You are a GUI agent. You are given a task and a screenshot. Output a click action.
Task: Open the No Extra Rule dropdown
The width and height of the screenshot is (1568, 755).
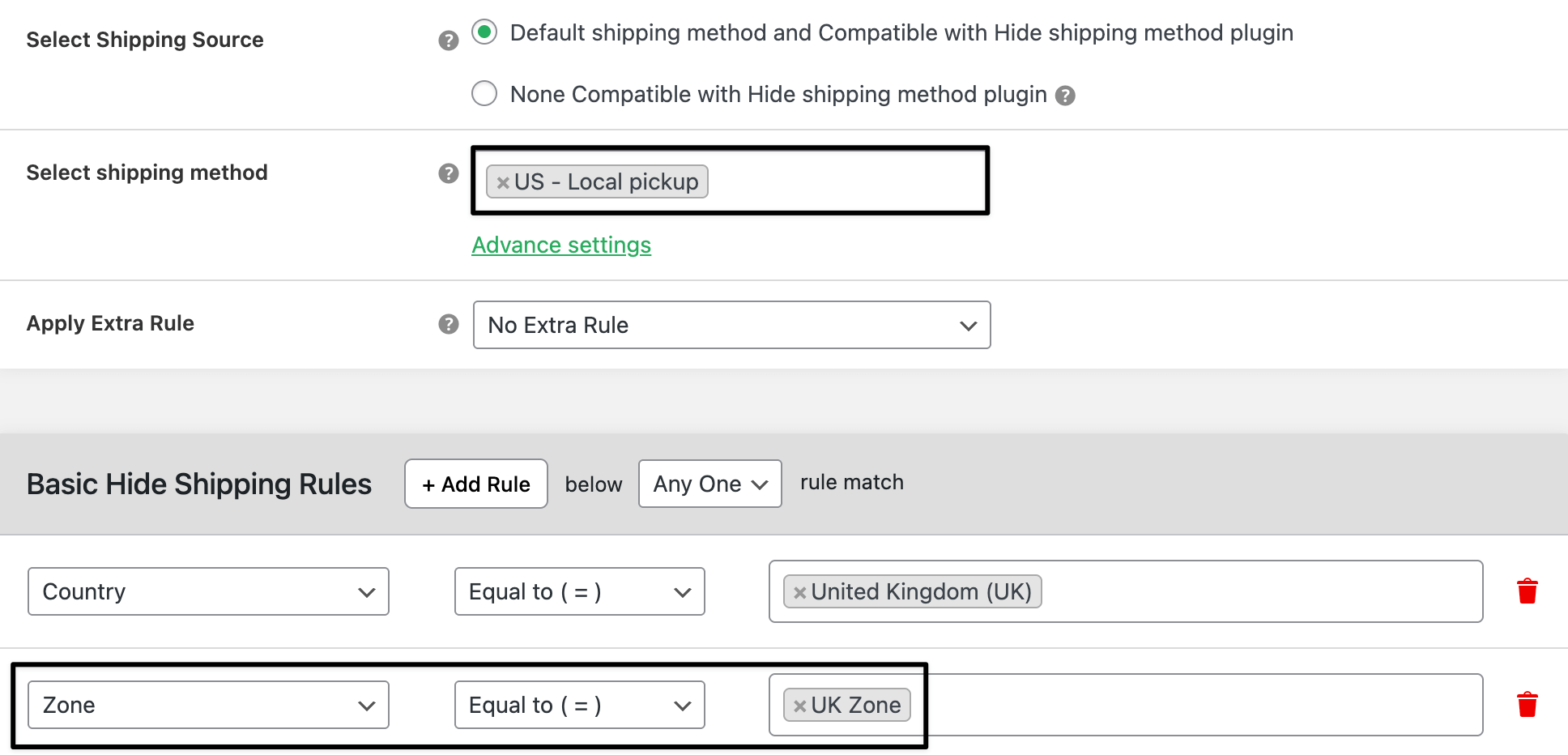point(731,325)
